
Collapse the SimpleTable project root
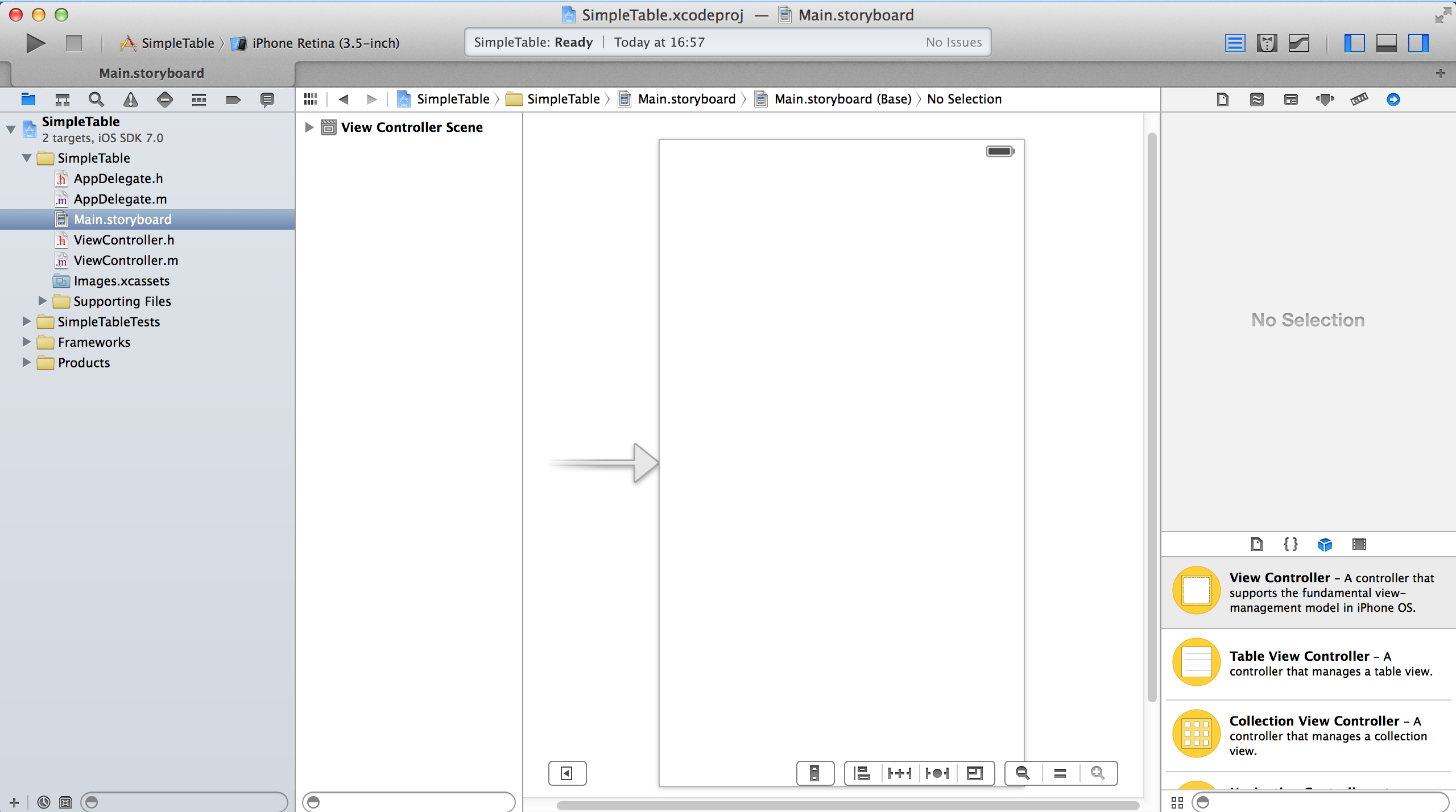[x=11, y=130]
